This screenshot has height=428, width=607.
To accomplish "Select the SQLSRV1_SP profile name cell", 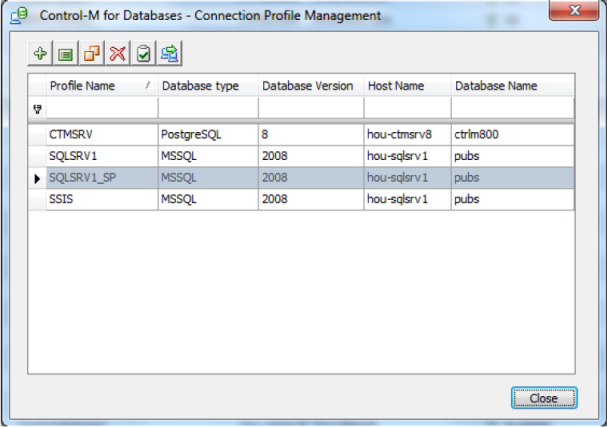I will pyautogui.click(x=102, y=178).
